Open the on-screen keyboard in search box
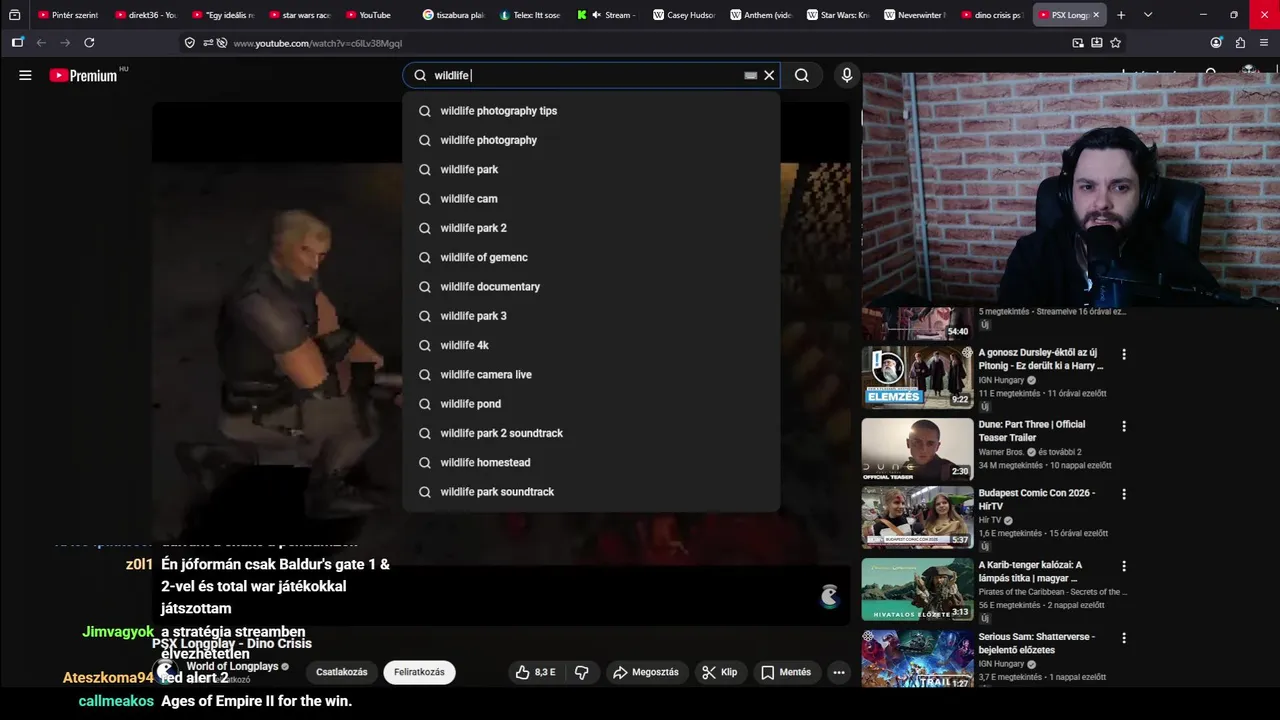This screenshot has height=720, width=1280. pyautogui.click(x=751, y=75)
